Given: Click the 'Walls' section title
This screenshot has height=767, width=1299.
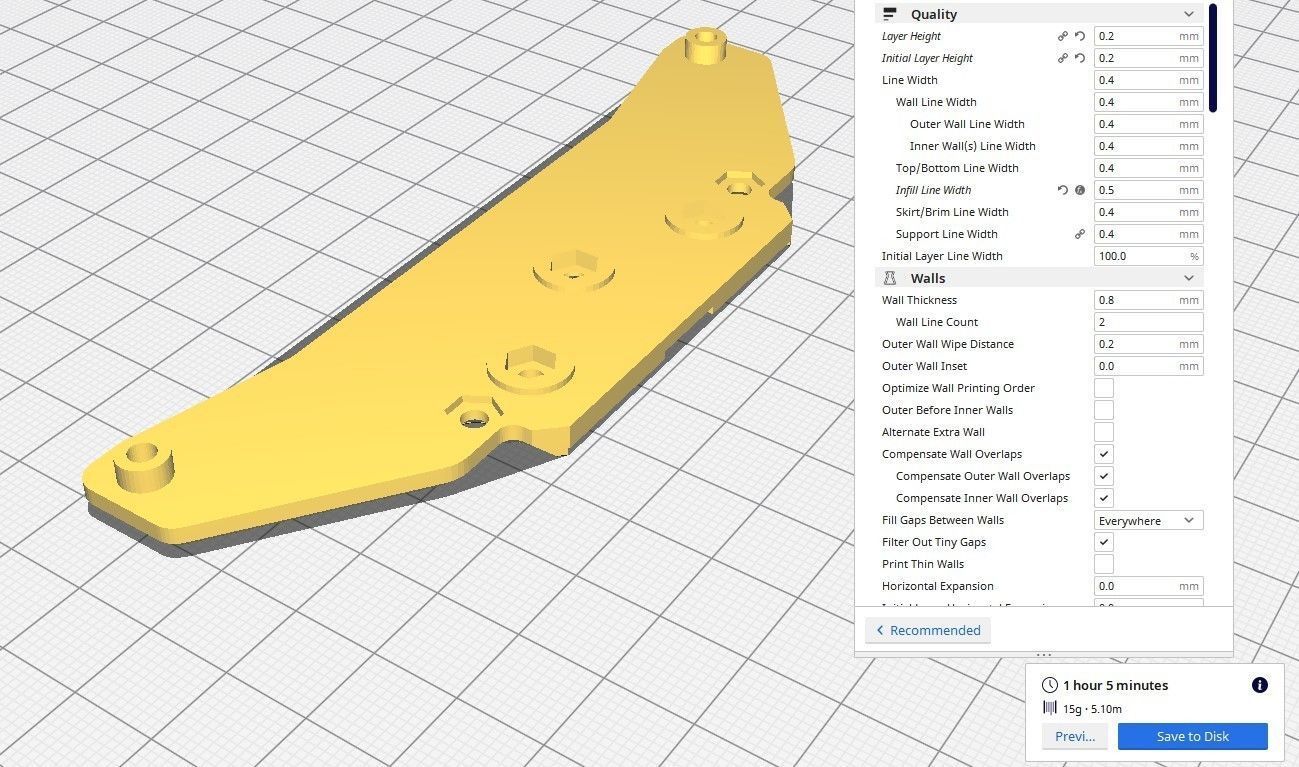Looking at the screenshot, I should (928, 278).
